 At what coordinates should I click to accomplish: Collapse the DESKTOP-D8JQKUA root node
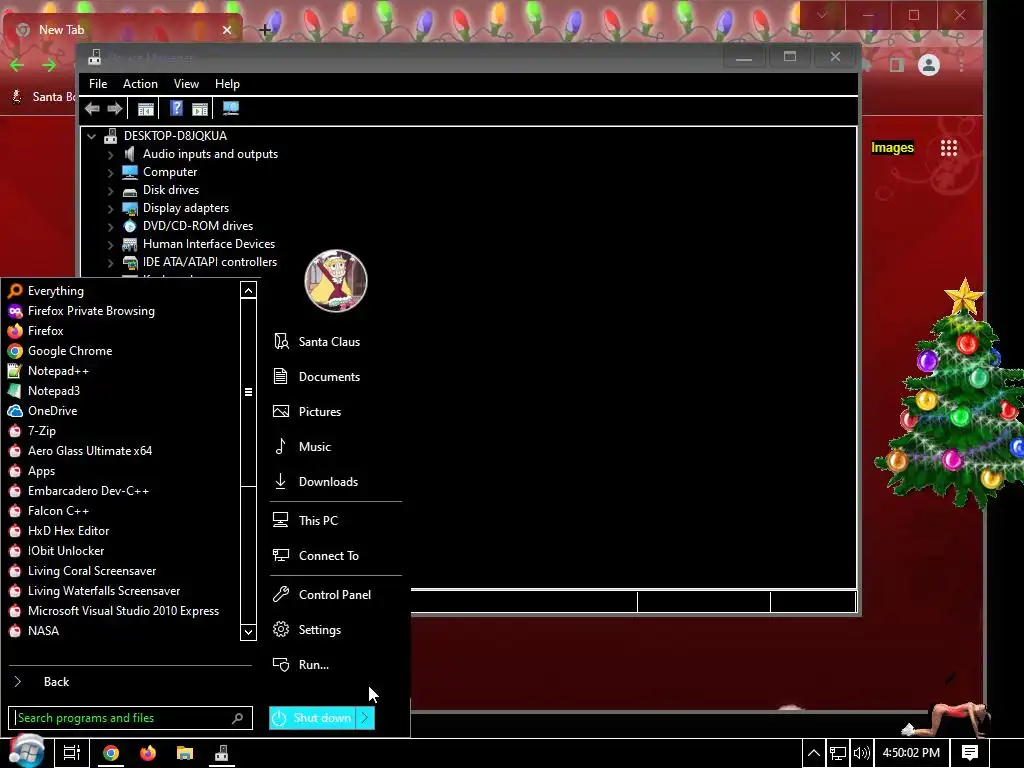point(91,136)
